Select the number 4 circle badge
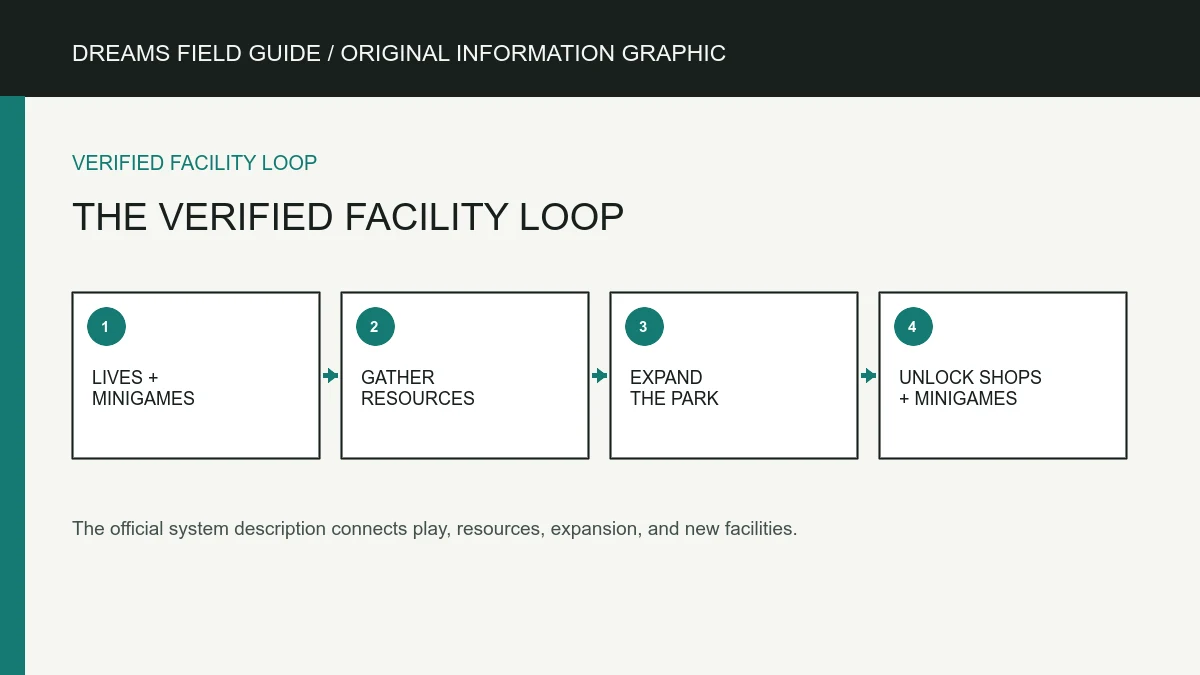Viewport: 1200px width, 675px height. click(x=913, y=327)
